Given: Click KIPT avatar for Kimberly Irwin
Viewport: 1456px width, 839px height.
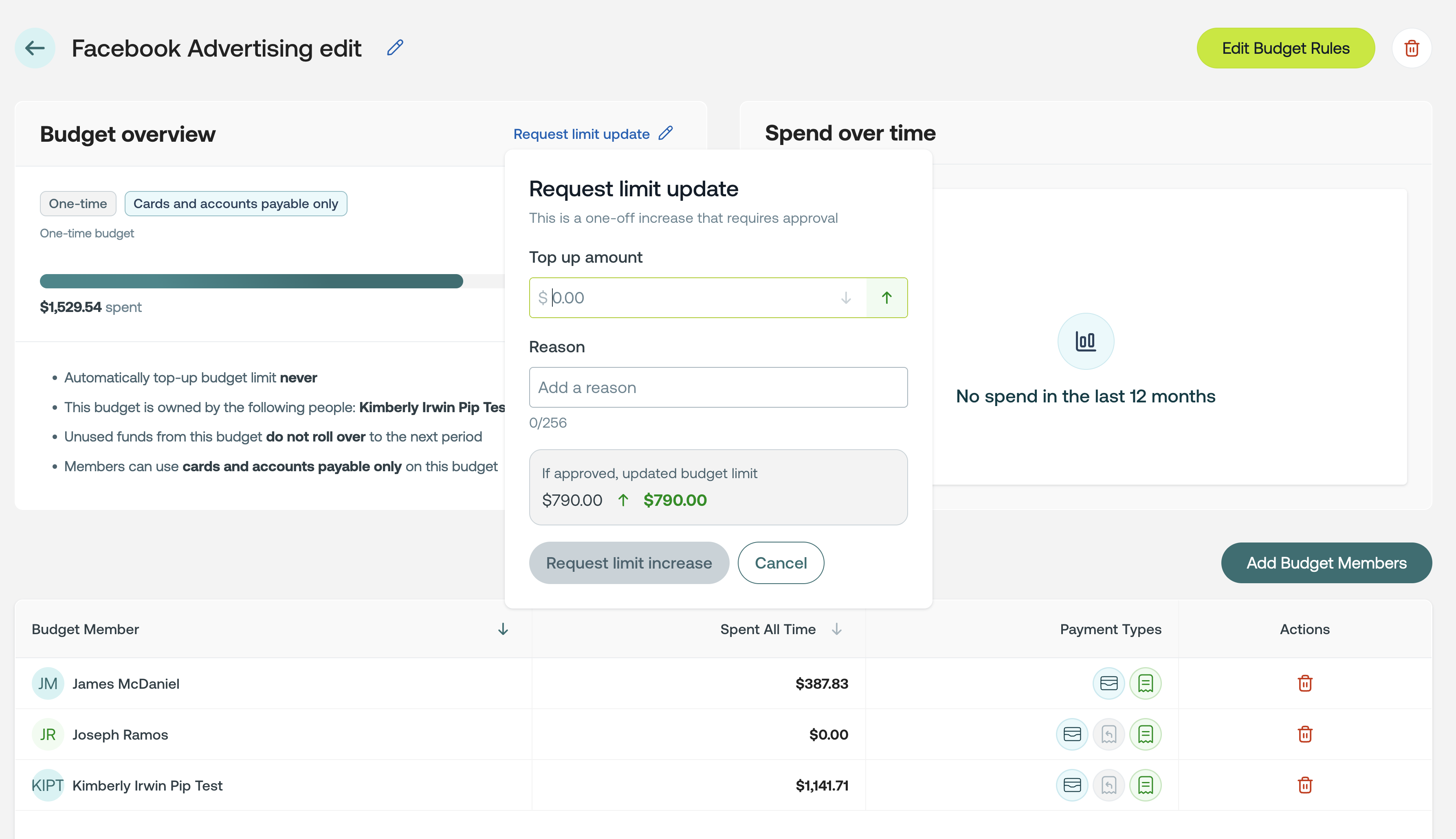Looking at the screenshot, I should 48,785.
